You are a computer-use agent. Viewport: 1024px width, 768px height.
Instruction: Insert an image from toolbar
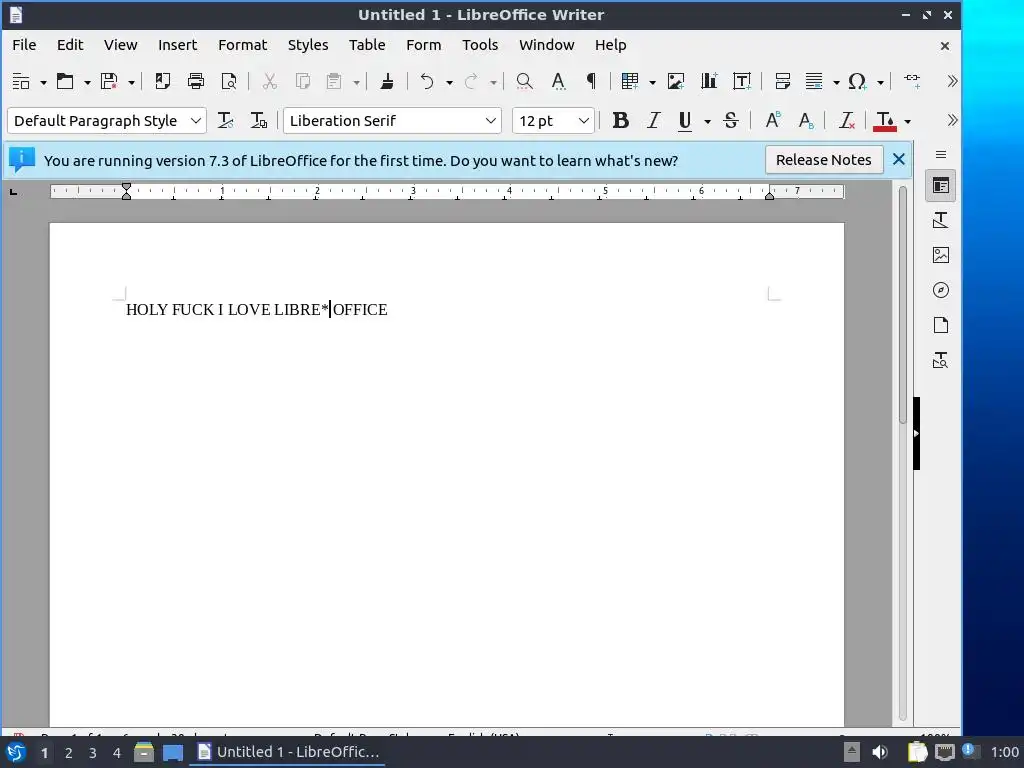pos(676,81)
